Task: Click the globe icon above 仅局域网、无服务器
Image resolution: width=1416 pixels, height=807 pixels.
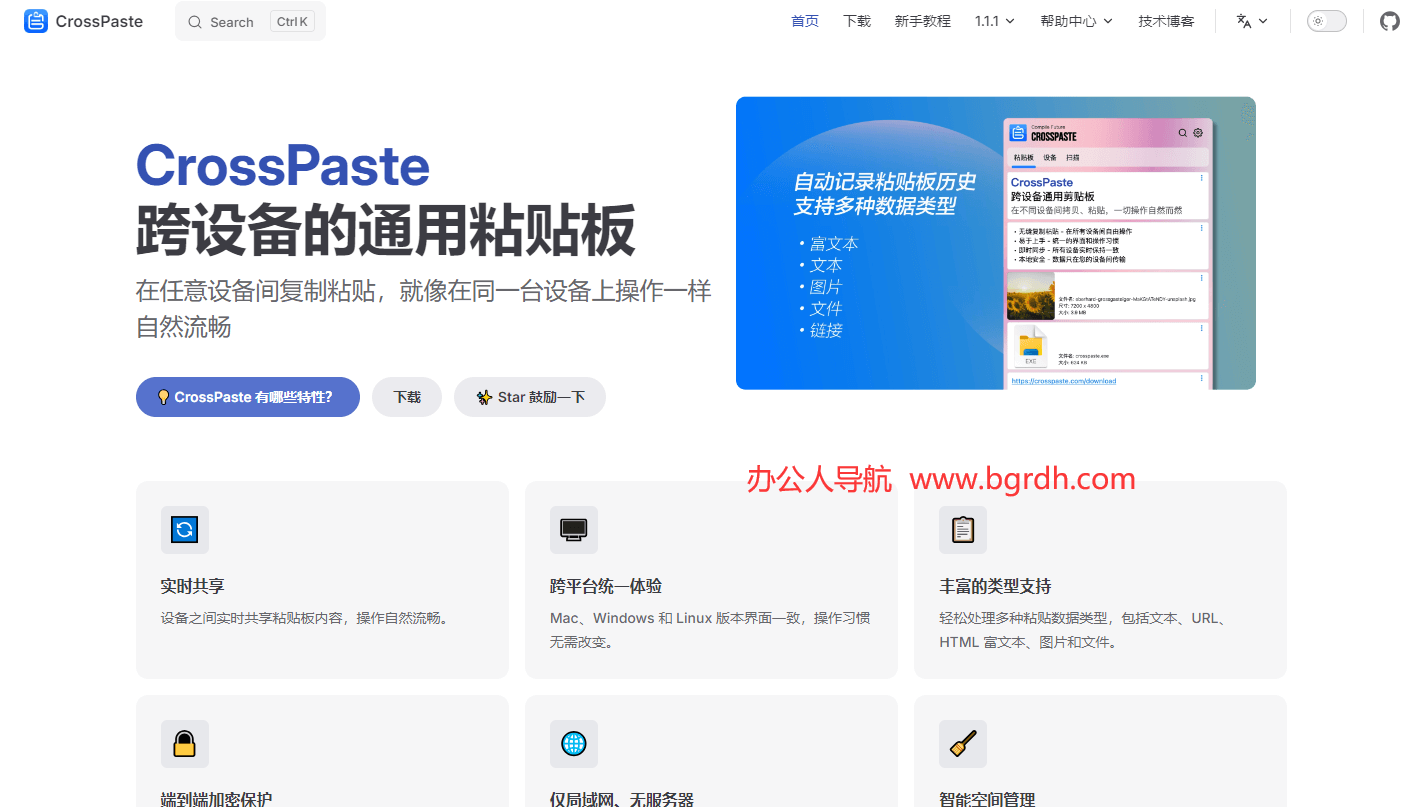Action: pos(573,744)
